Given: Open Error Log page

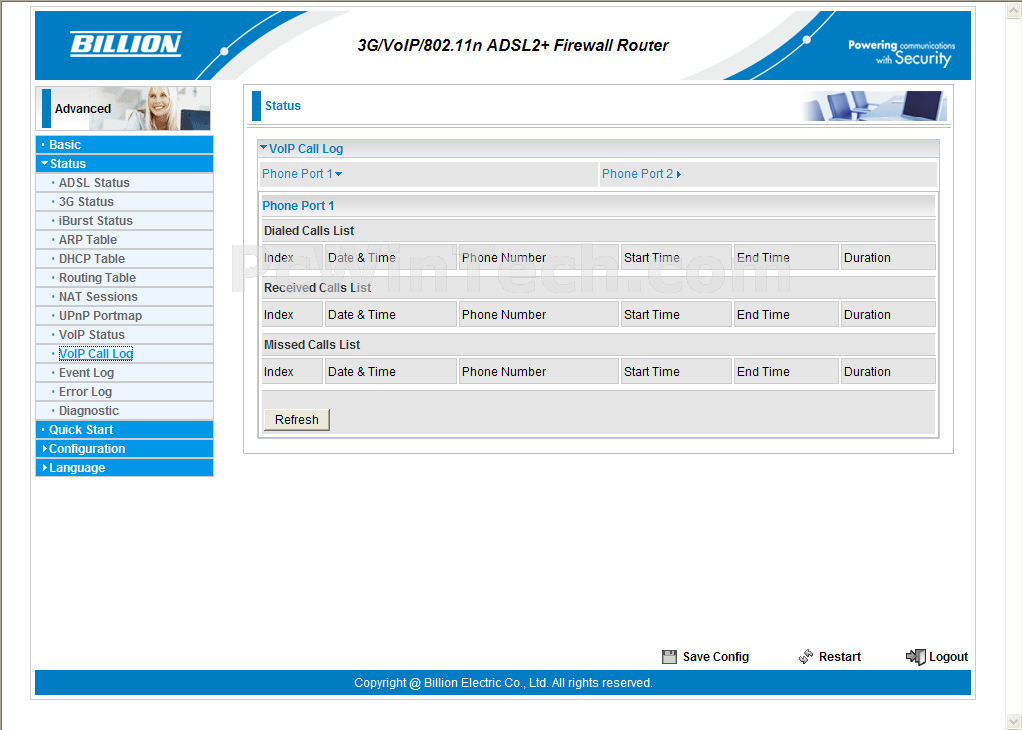Looking at the screenshot, I should click(x=85, y=391).
